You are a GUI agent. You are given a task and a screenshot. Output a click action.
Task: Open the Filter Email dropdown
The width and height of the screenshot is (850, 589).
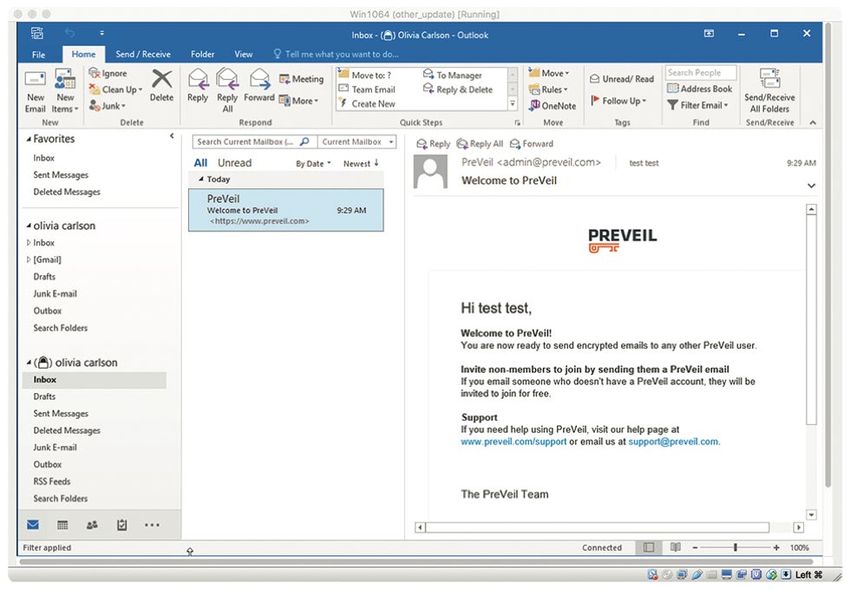point(698,105)
